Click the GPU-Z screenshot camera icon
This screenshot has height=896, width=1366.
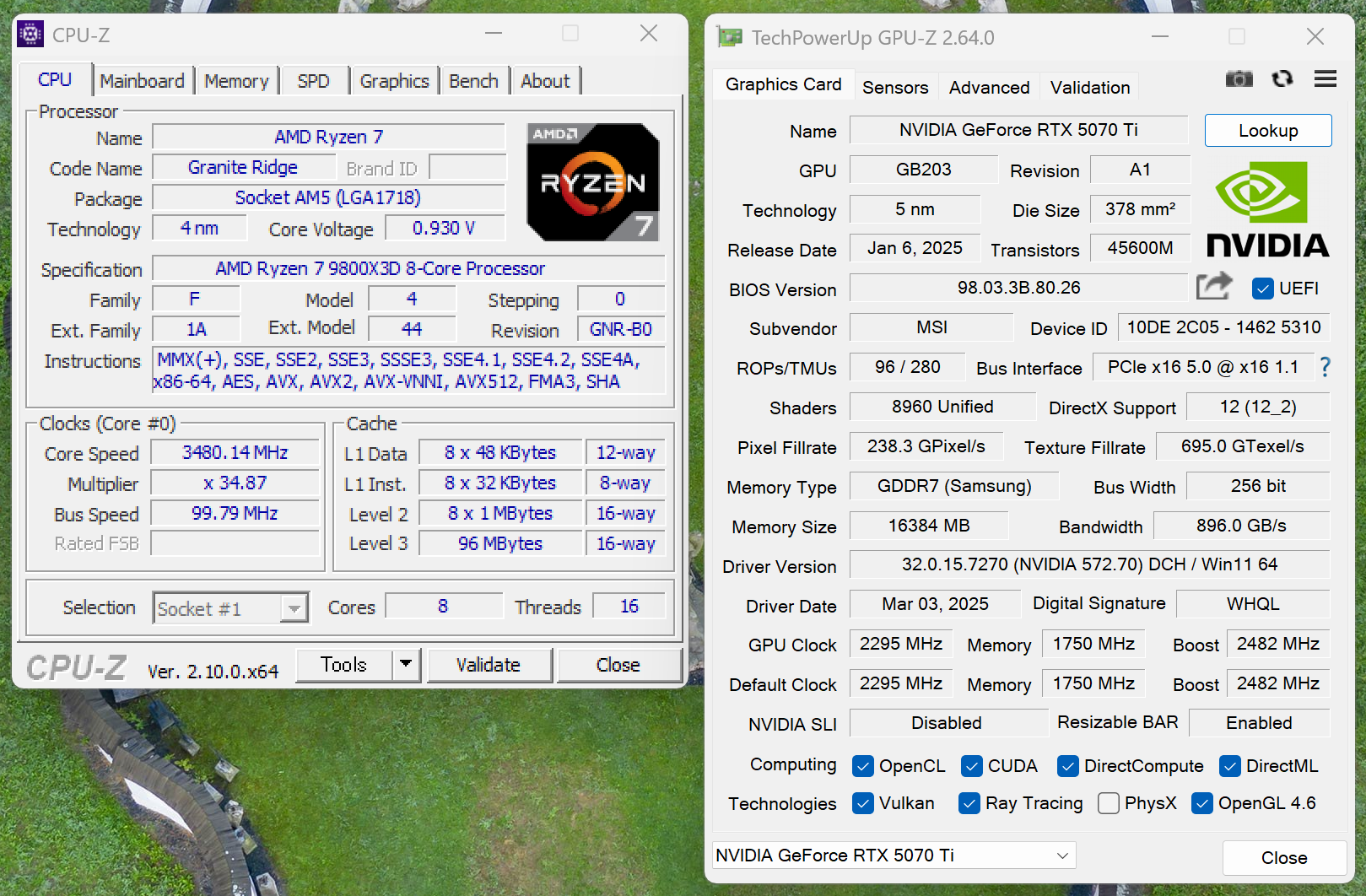(x=1239, y=79)
